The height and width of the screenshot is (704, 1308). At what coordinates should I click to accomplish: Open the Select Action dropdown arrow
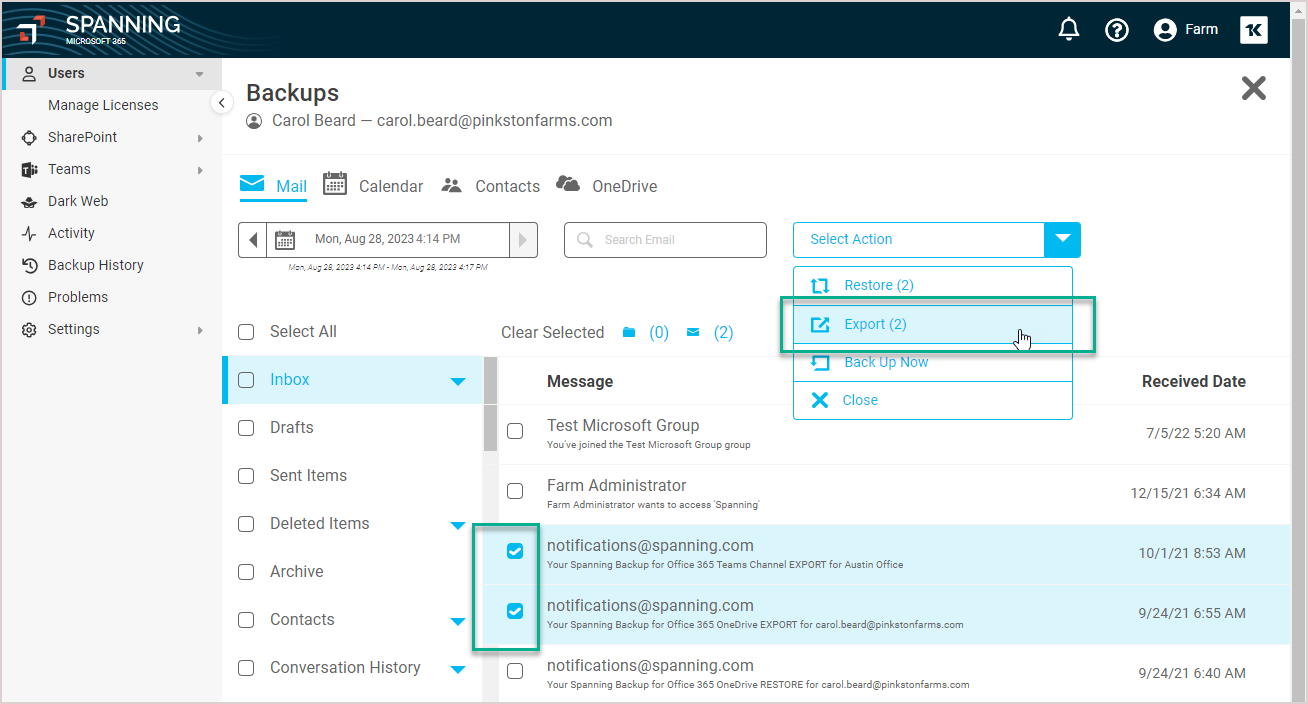click(1062, 240)
